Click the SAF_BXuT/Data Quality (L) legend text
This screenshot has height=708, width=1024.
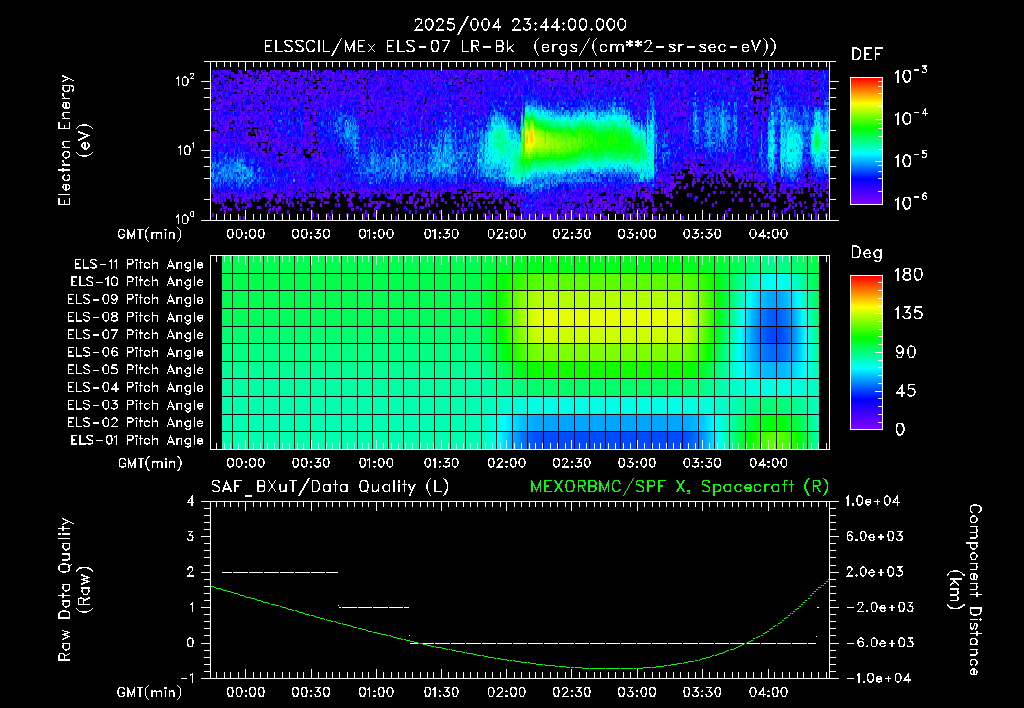(330, 487)
